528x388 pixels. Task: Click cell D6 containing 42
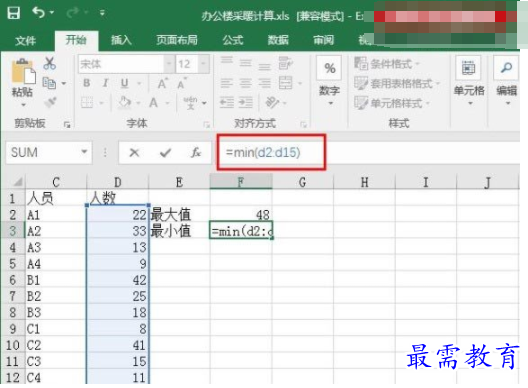pyautogui.click(x=118, y=280)
